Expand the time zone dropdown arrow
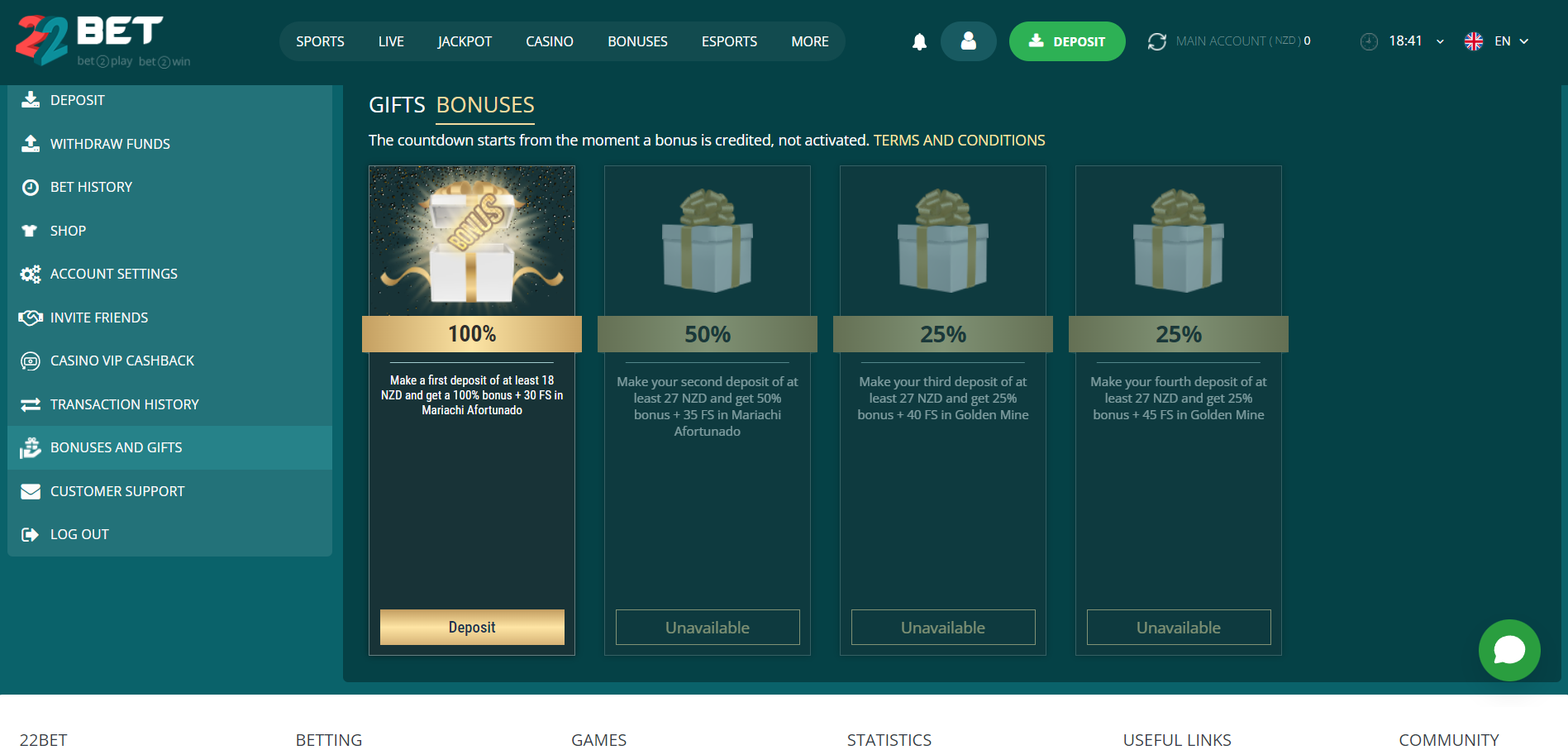 tap(1440, 41)
